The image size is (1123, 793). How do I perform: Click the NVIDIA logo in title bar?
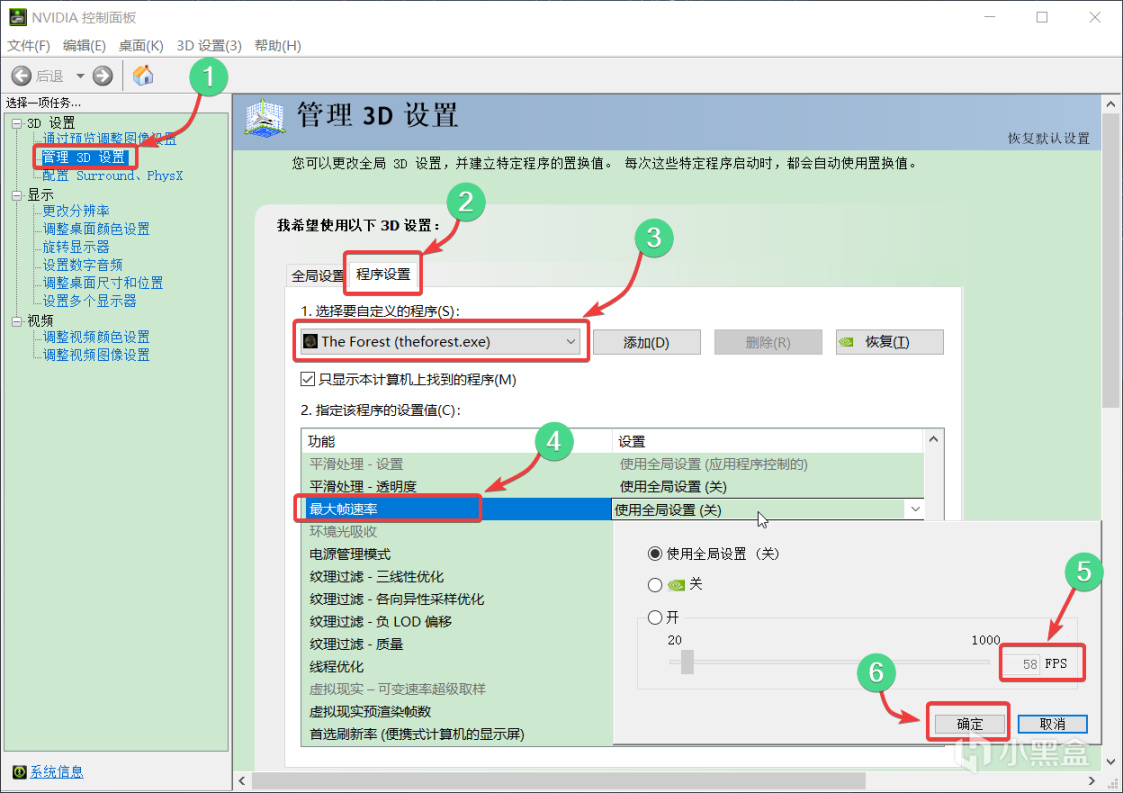coord(17,17)
